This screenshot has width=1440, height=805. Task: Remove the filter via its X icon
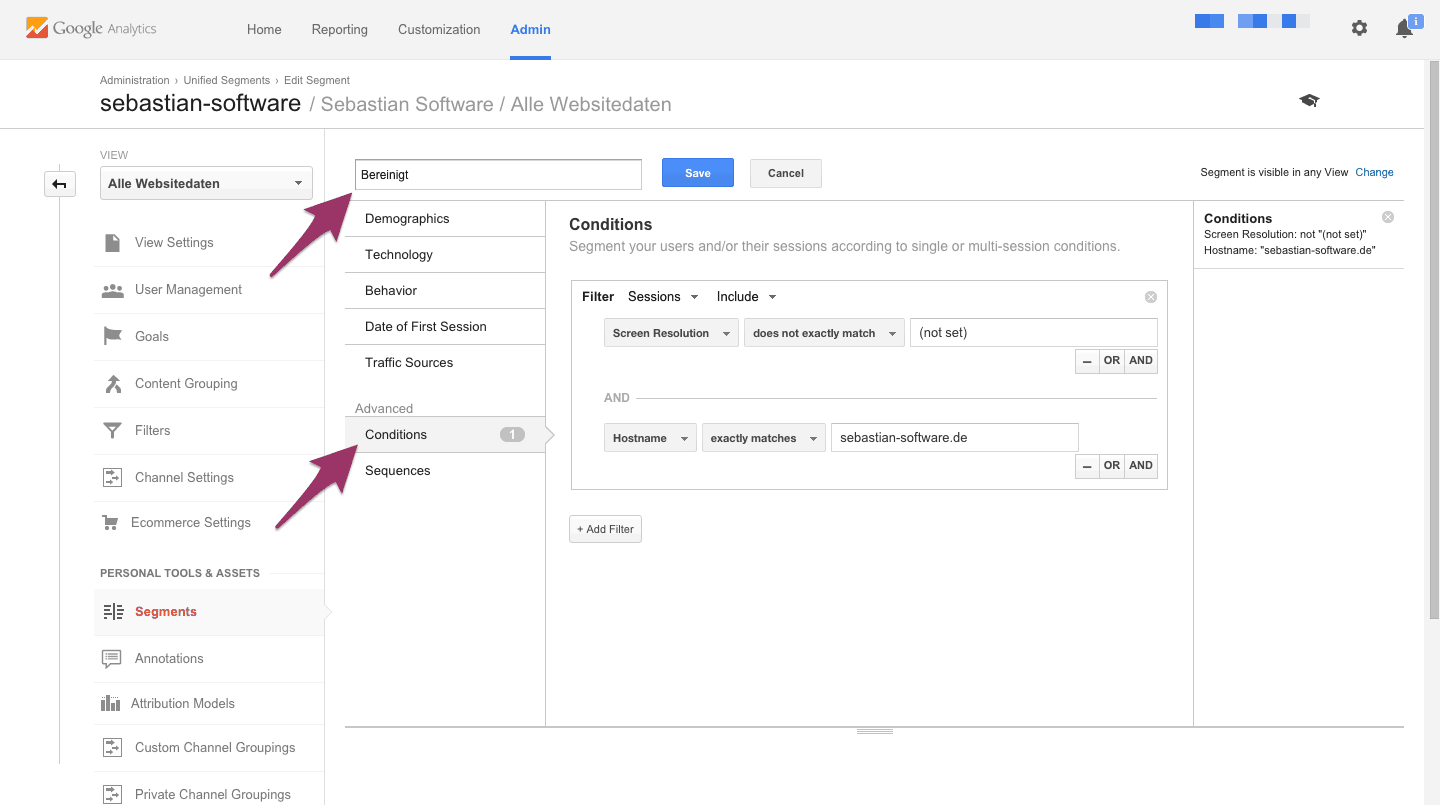(1151, 297)
